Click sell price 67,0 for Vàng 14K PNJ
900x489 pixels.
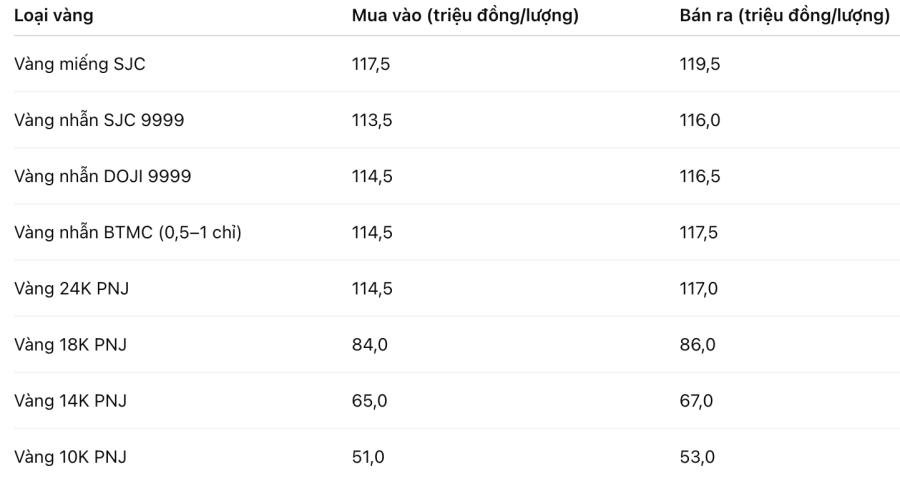click(x=696, y=401)
